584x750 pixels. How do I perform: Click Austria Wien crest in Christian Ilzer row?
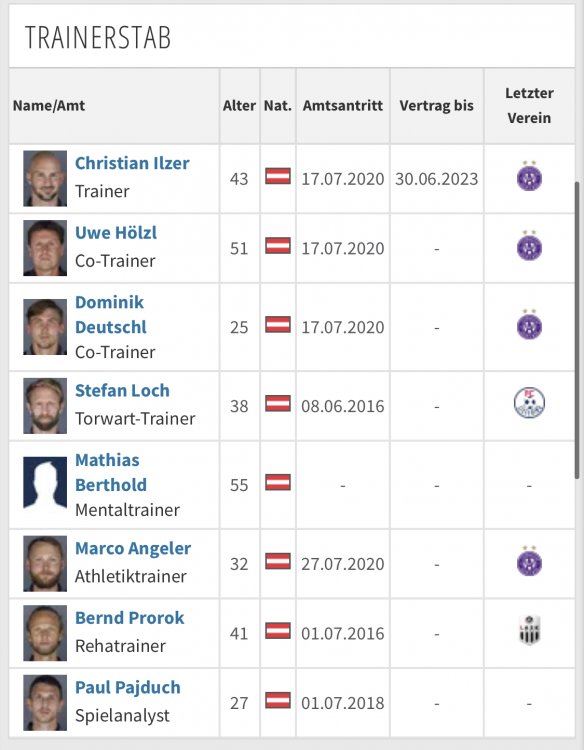[529, 176]
